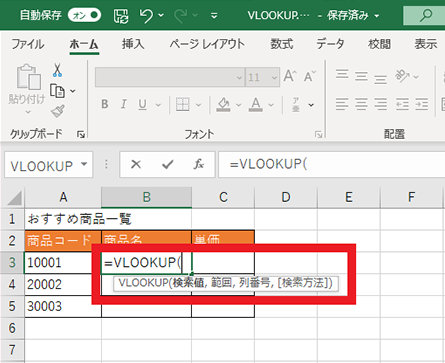Click Align Right icon
Image resolution: width=445 pixels, height=363 pixels.
click(x=380, y=104)
